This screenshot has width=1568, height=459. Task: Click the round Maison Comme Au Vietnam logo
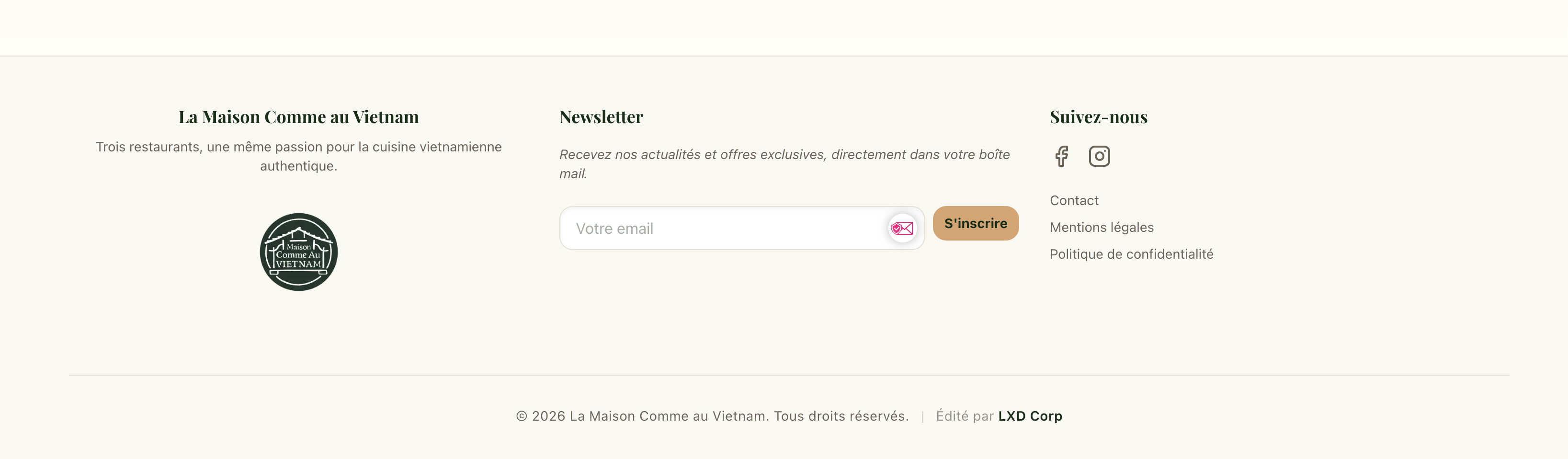(x=298, y=252)
